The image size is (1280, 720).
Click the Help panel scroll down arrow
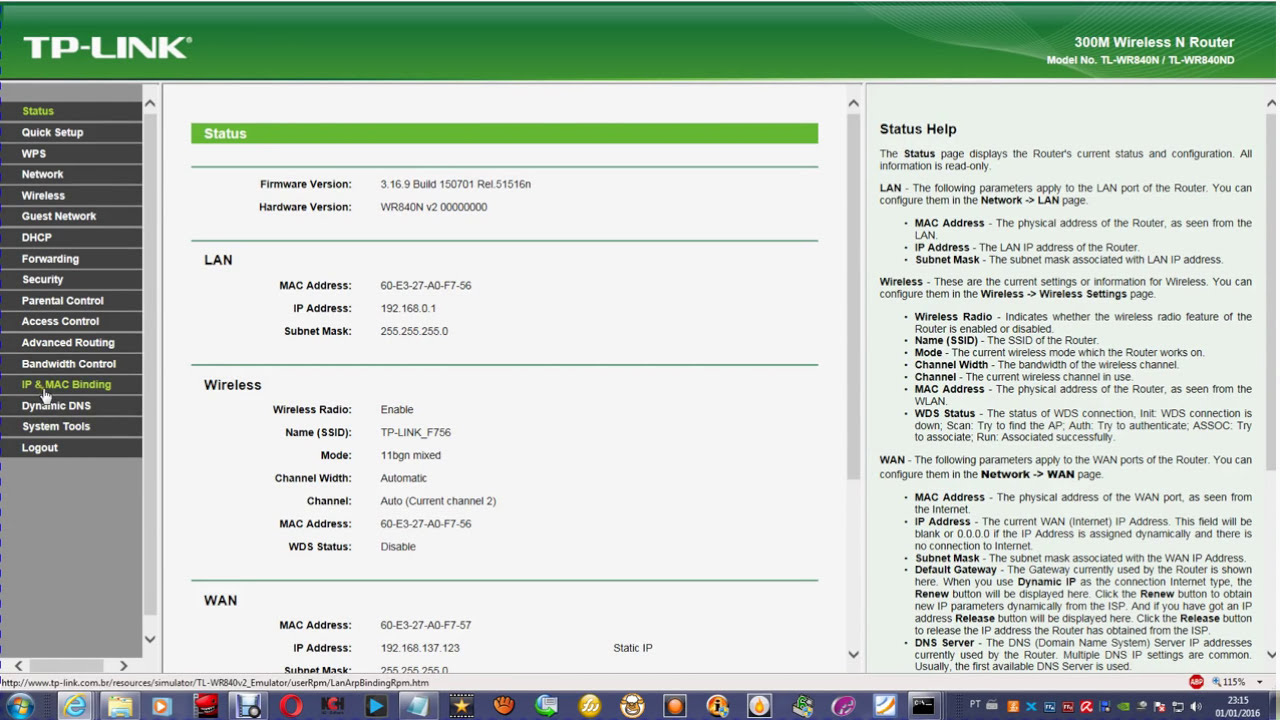[1271, 654]
